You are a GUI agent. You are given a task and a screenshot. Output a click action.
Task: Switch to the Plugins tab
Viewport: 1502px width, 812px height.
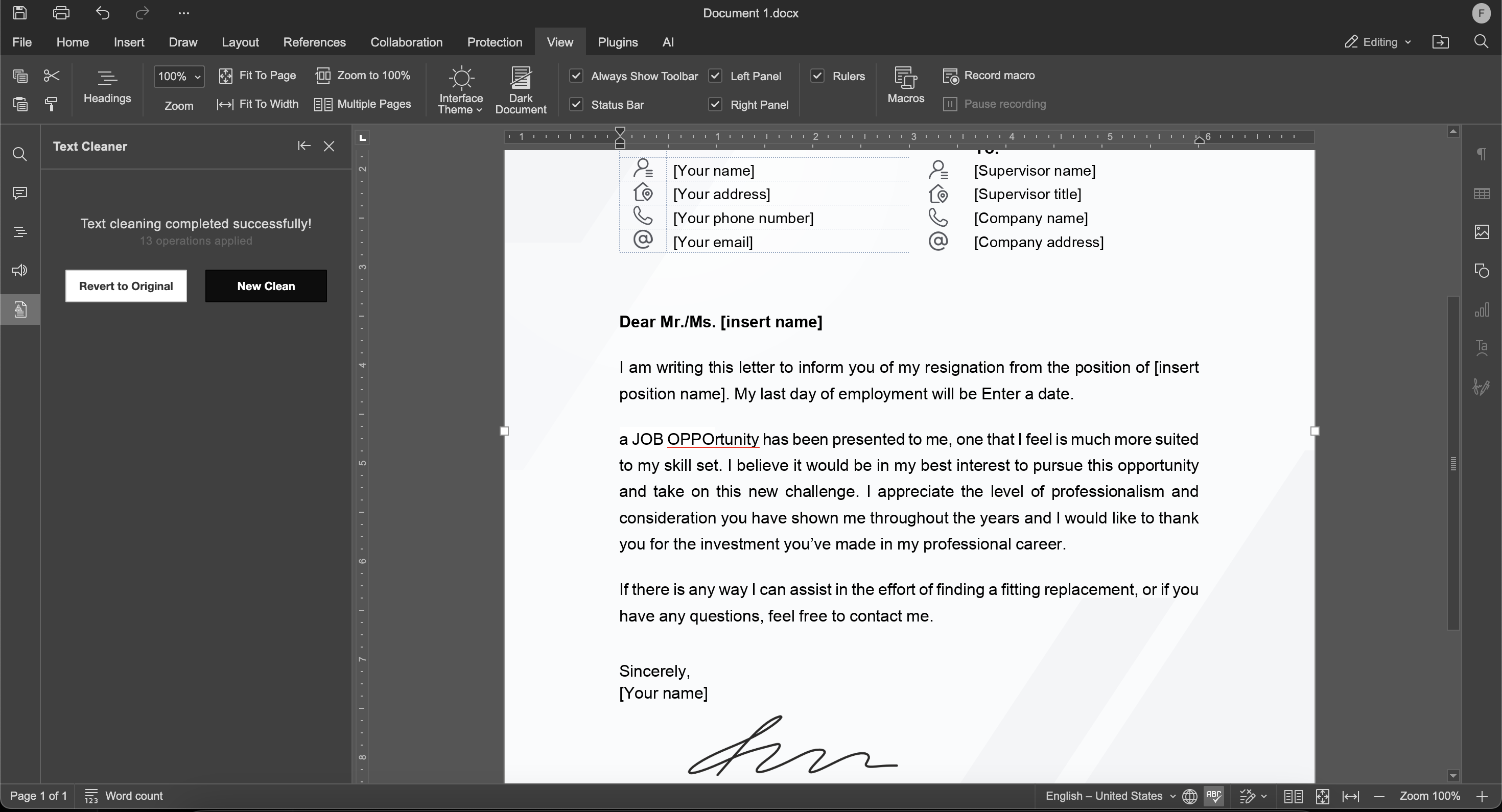pos(618,42)
